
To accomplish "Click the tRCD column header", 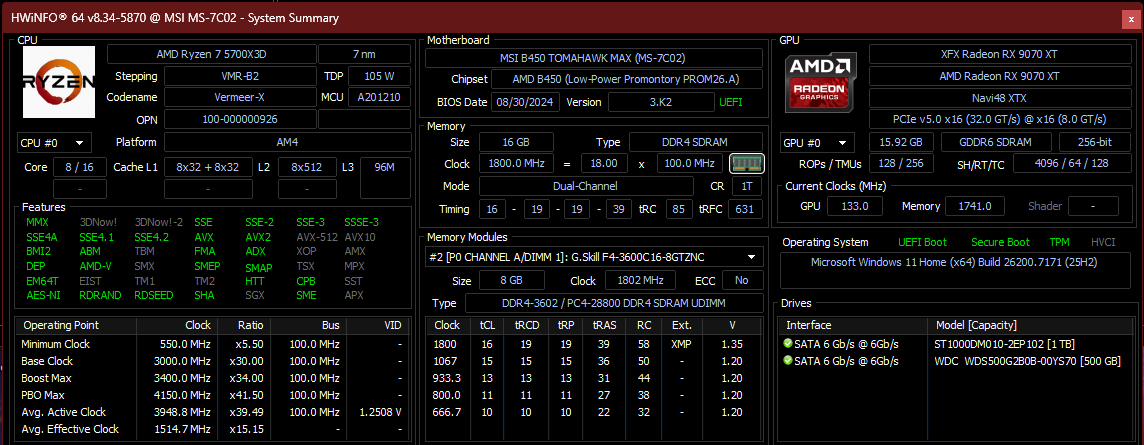I will pyautogui.click(x=527, y=325).
